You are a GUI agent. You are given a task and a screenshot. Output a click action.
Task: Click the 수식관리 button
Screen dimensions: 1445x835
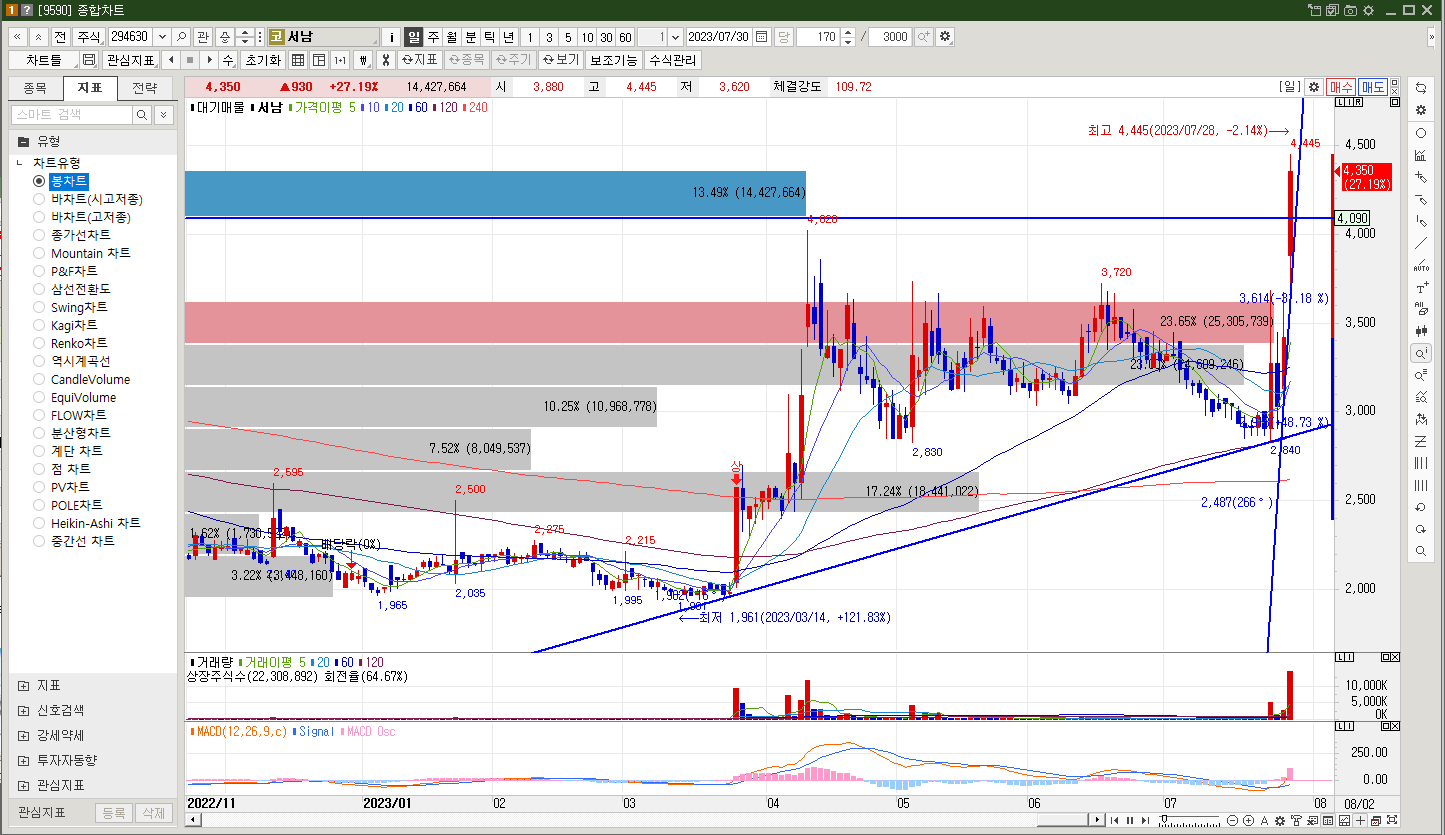point(672,60)
